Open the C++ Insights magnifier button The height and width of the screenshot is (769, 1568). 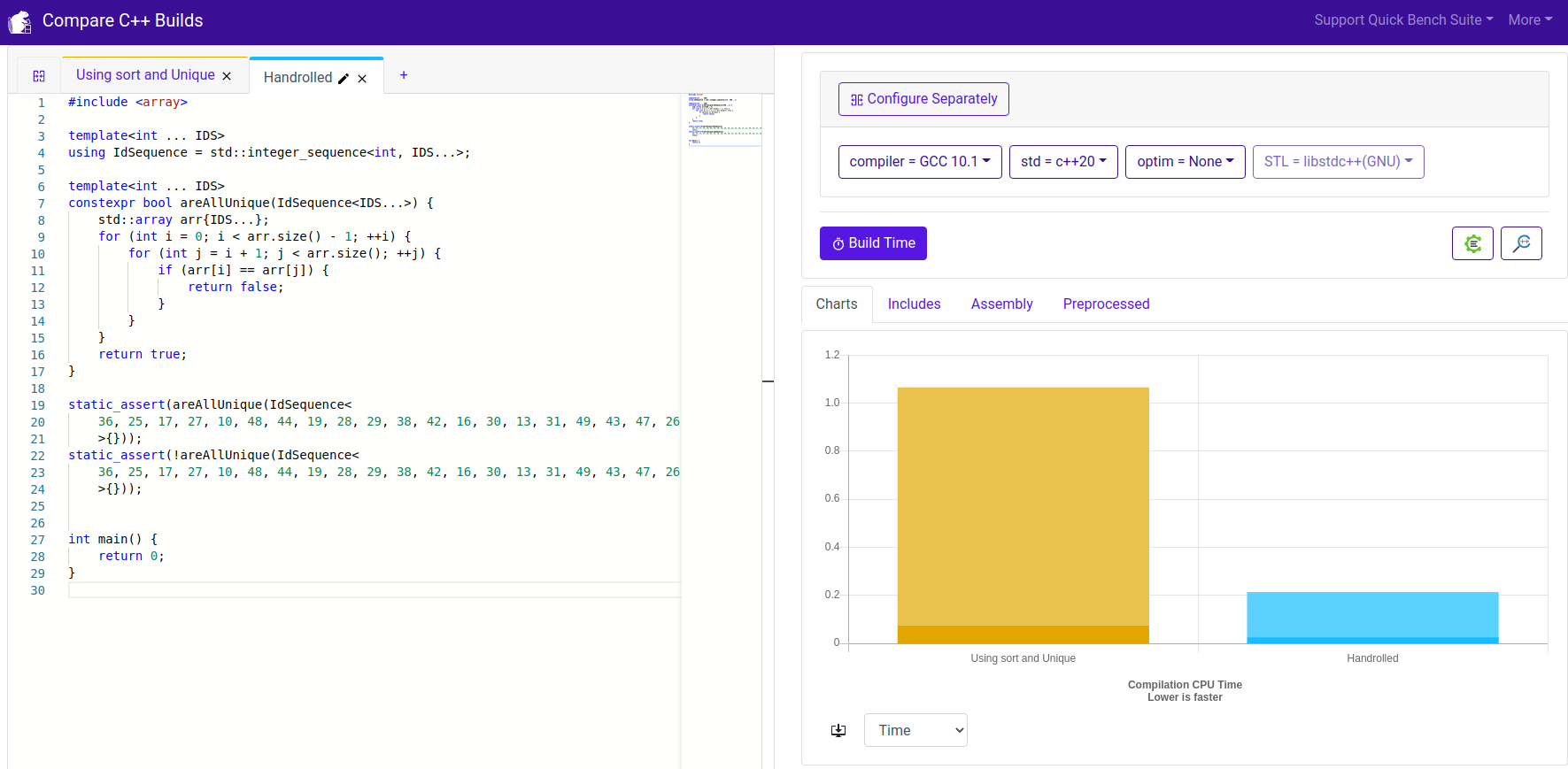(1521, 243)
